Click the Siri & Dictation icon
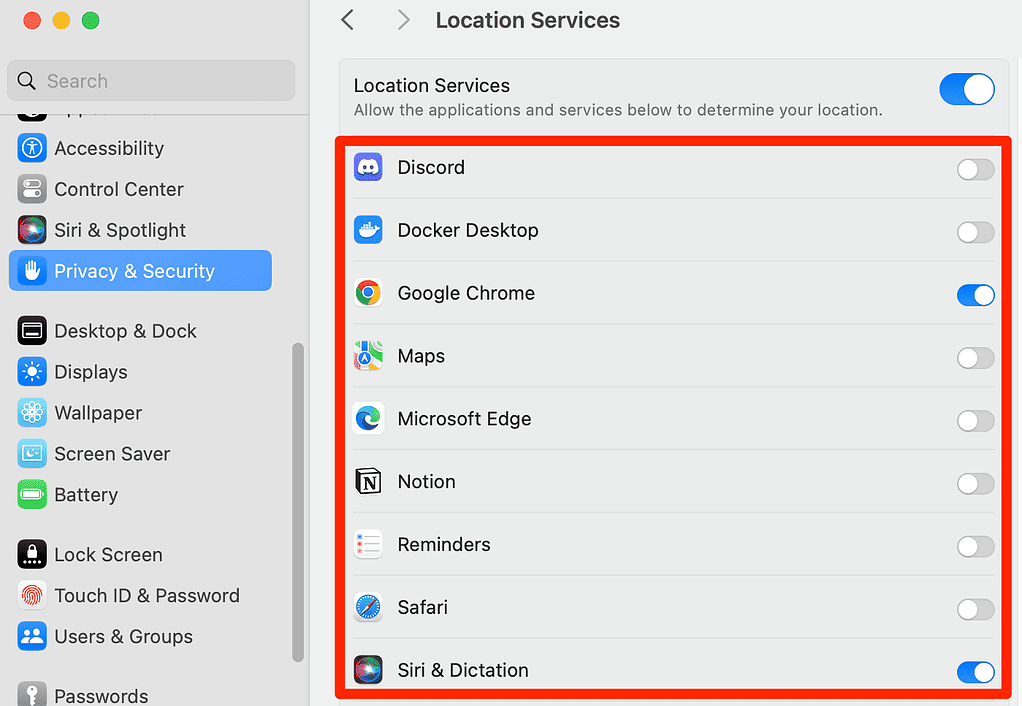 click(x=367, y=670)
